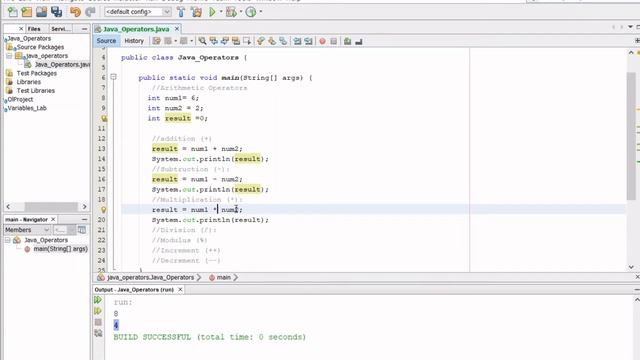This screenshot has height=360, width=640.
Task: Click the Find Next Occurrence icon
Action: (x=225, y=41)
